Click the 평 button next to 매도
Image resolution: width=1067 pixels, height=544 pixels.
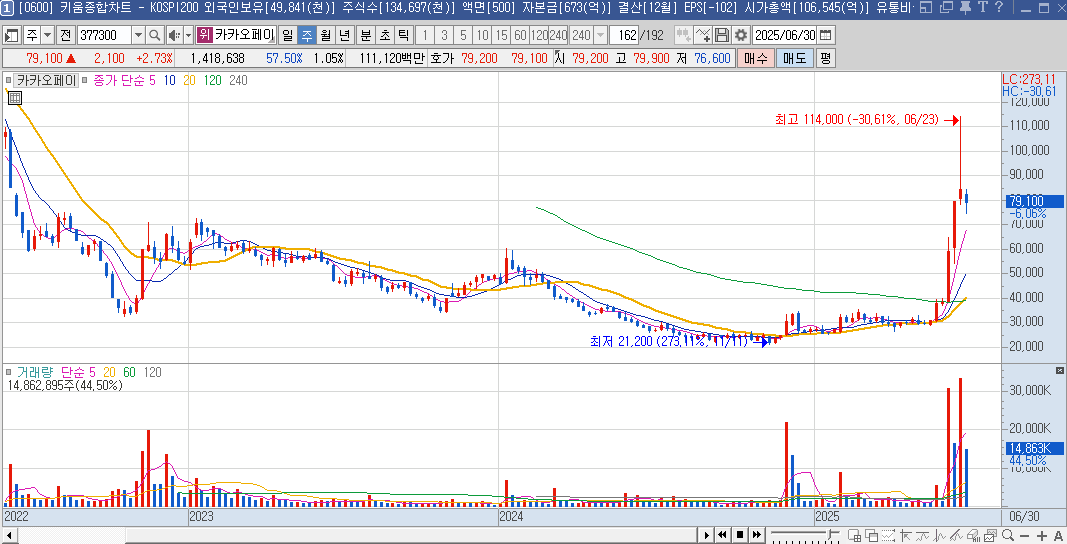click(x=825, y=59)
